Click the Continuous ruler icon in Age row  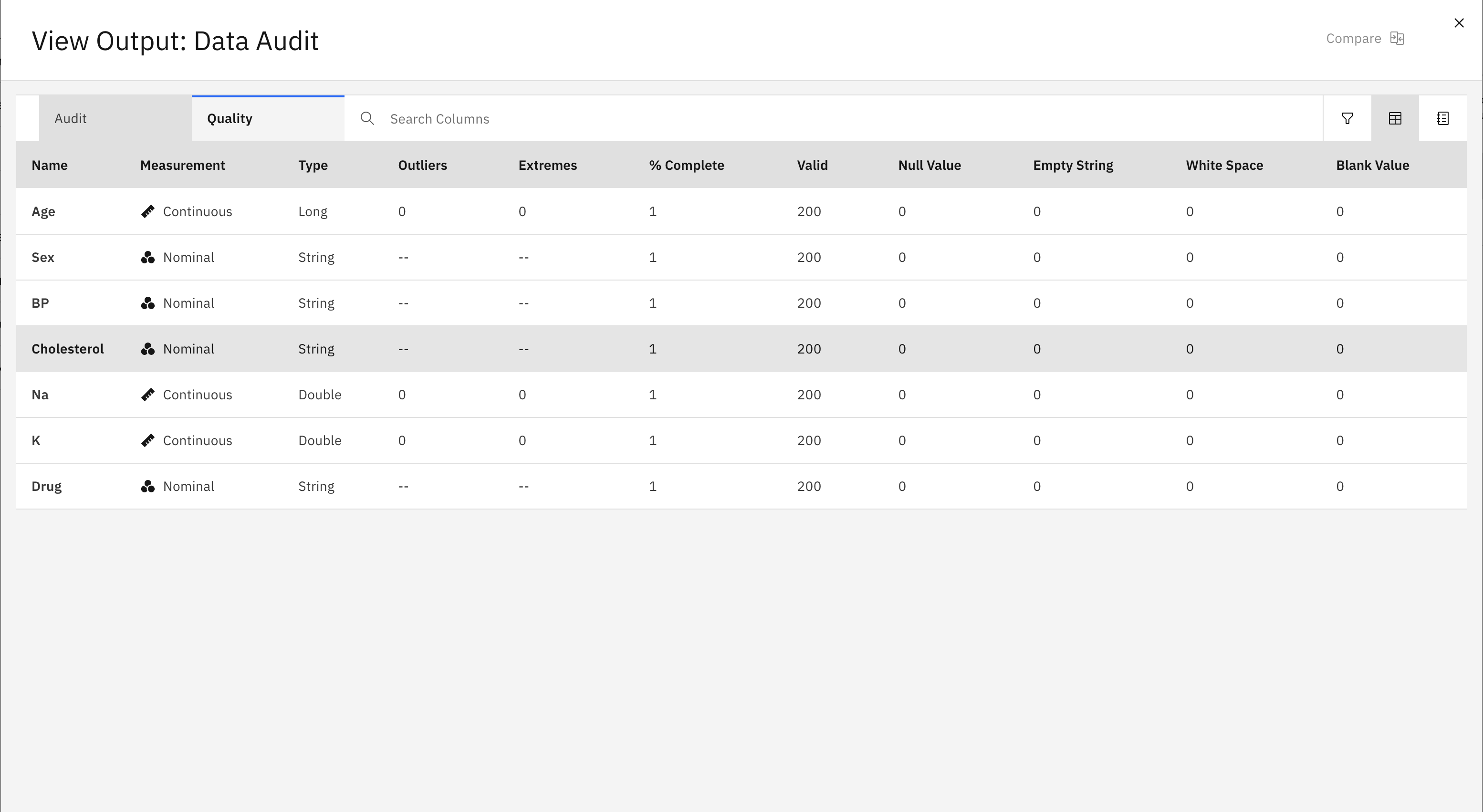148,211
